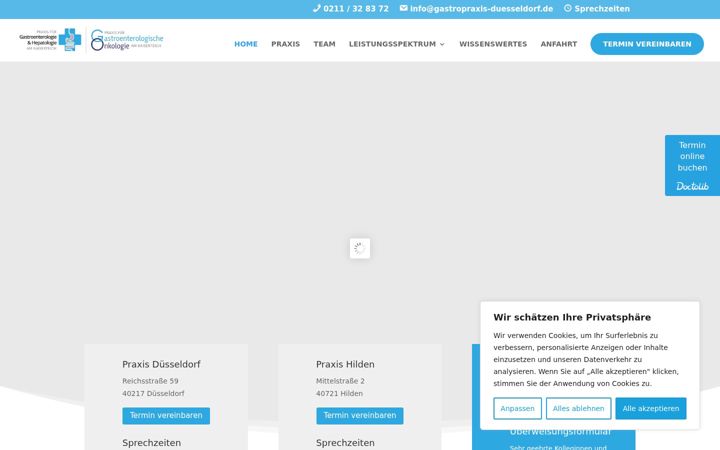Open the Gastroenterologische Onkologie logo
Screen dimensions: 720x450
point(127,40)
